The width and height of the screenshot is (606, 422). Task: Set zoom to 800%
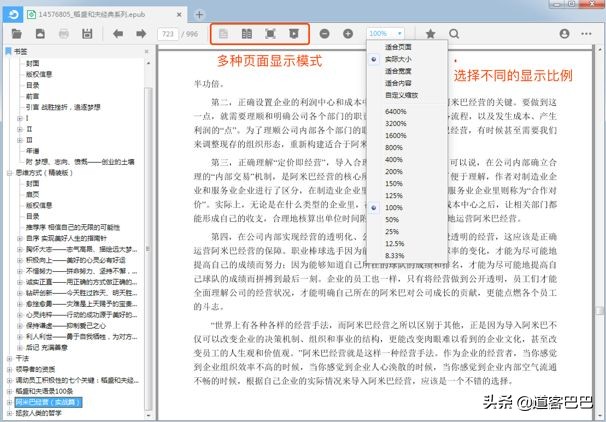point(394,148)
